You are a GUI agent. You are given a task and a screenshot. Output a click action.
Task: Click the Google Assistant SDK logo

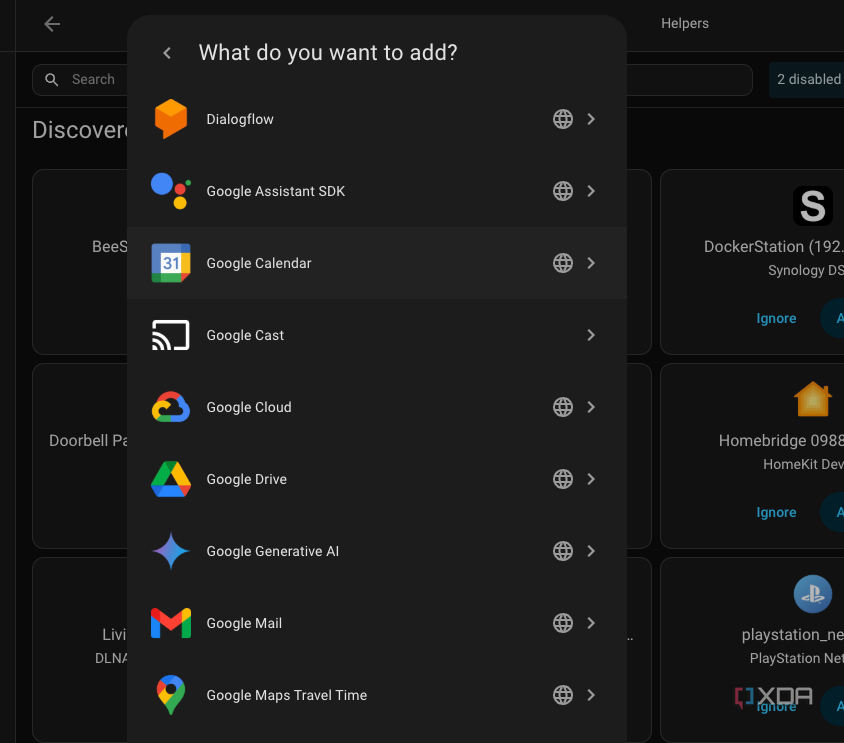coord(171,191)
